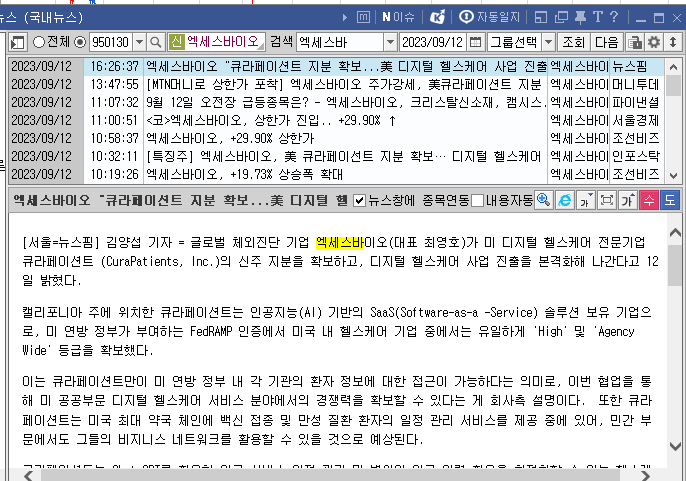Expand the search keyword dropdown arrow
The height and width of the screenshot is (481, 686).
390,42
